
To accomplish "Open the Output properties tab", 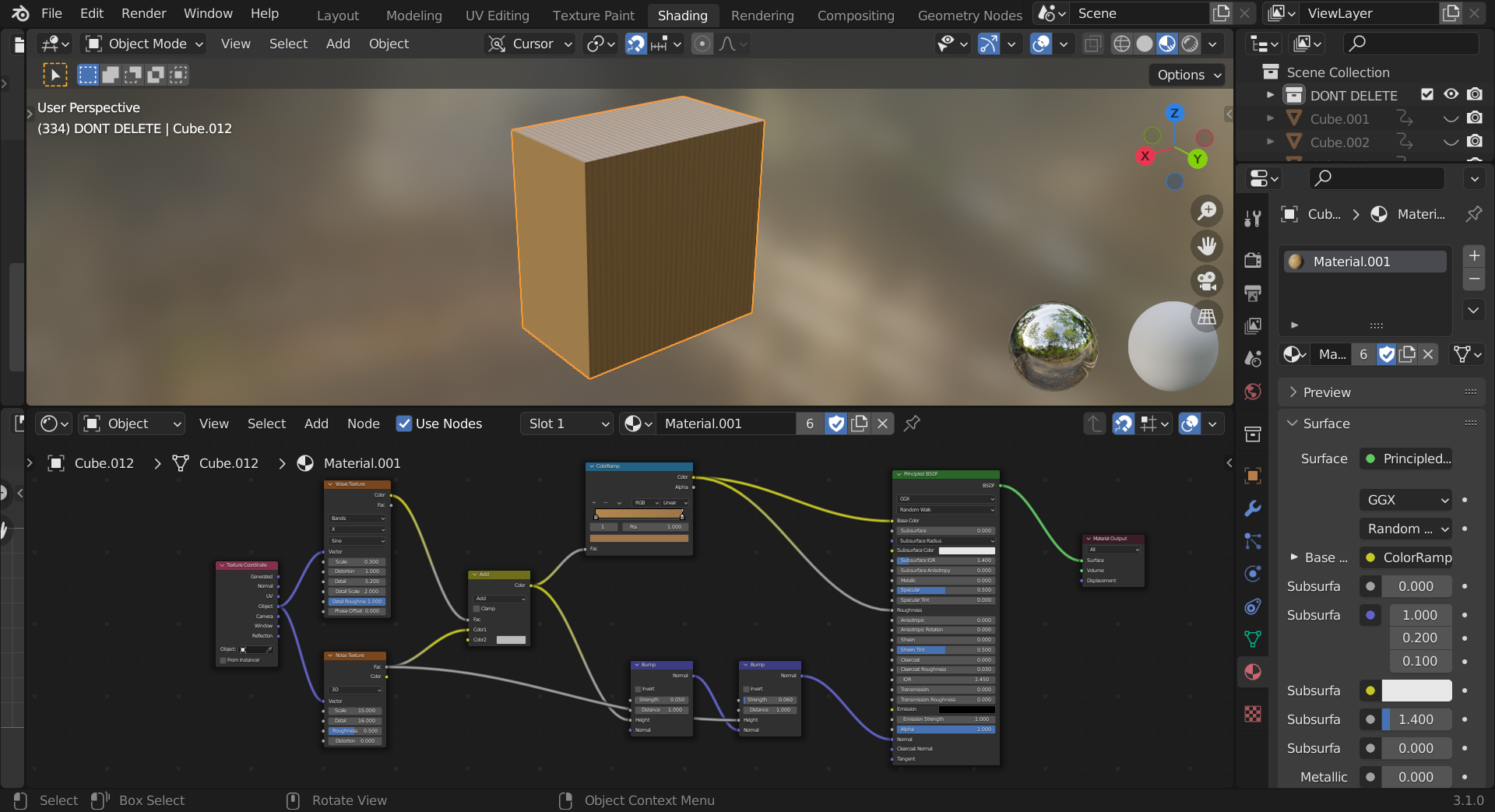I will click(x=1253, y=293).
